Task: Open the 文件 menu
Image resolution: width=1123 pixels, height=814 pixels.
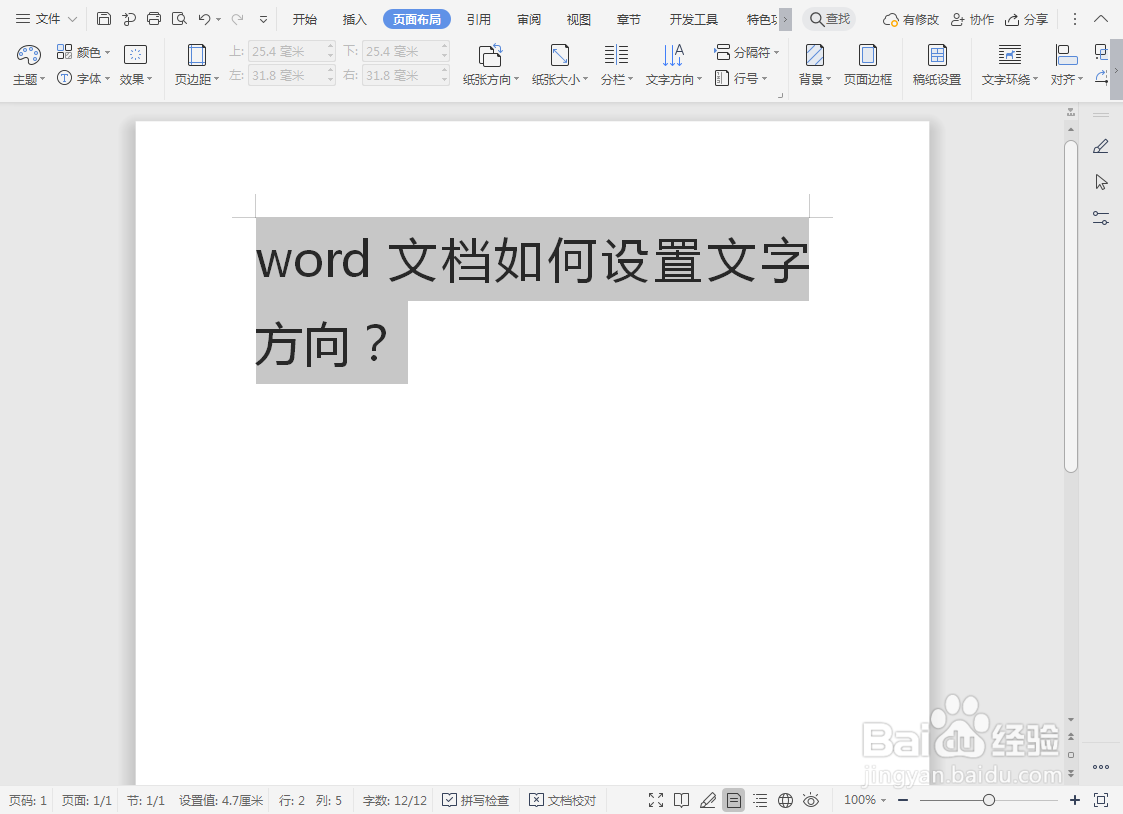Action: pyautogui.click(x=42, y=18)
